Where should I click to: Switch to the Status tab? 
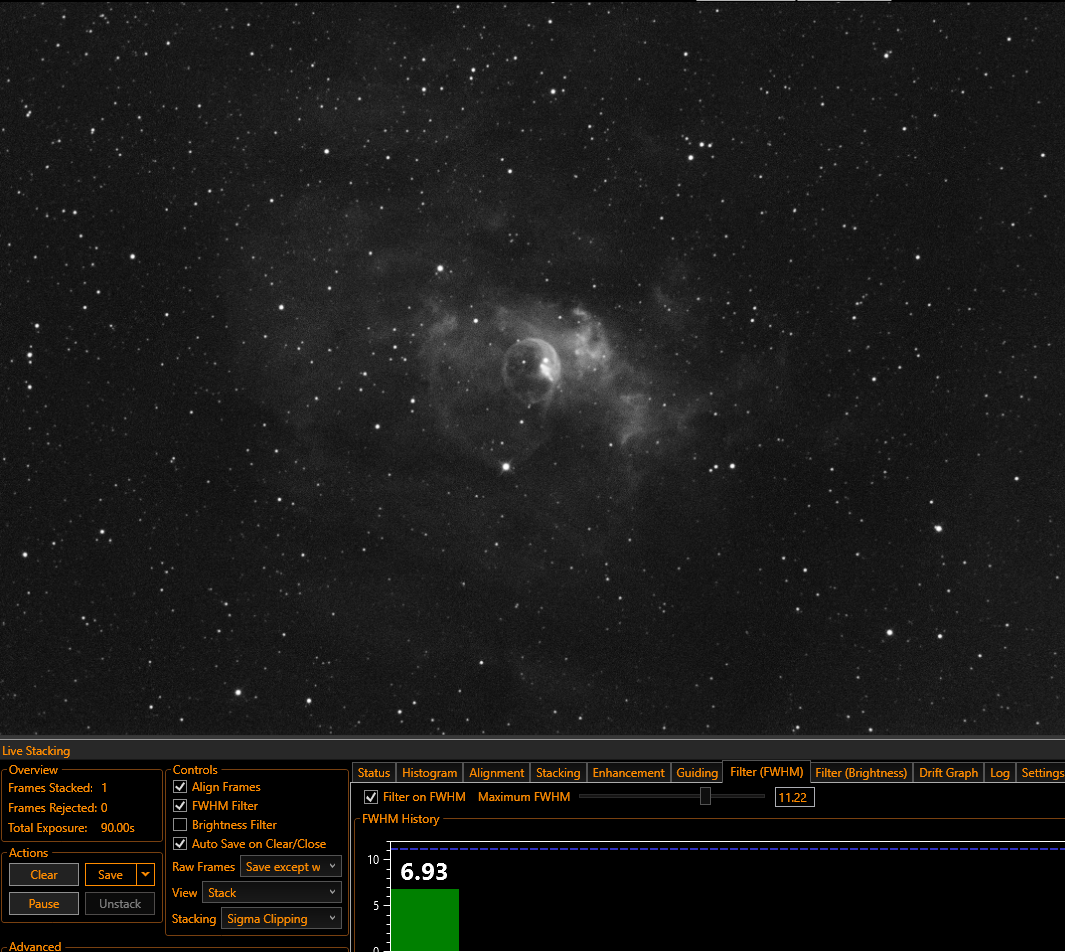(374, 773)
